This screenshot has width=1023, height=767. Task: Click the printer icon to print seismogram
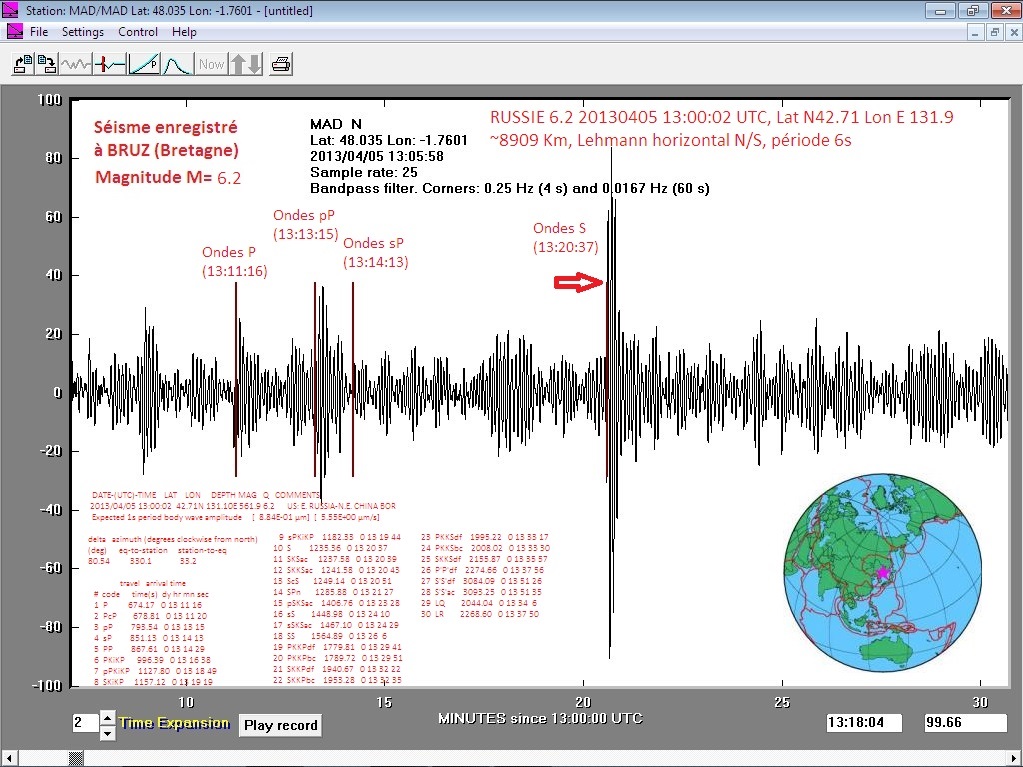click(281, 65)
